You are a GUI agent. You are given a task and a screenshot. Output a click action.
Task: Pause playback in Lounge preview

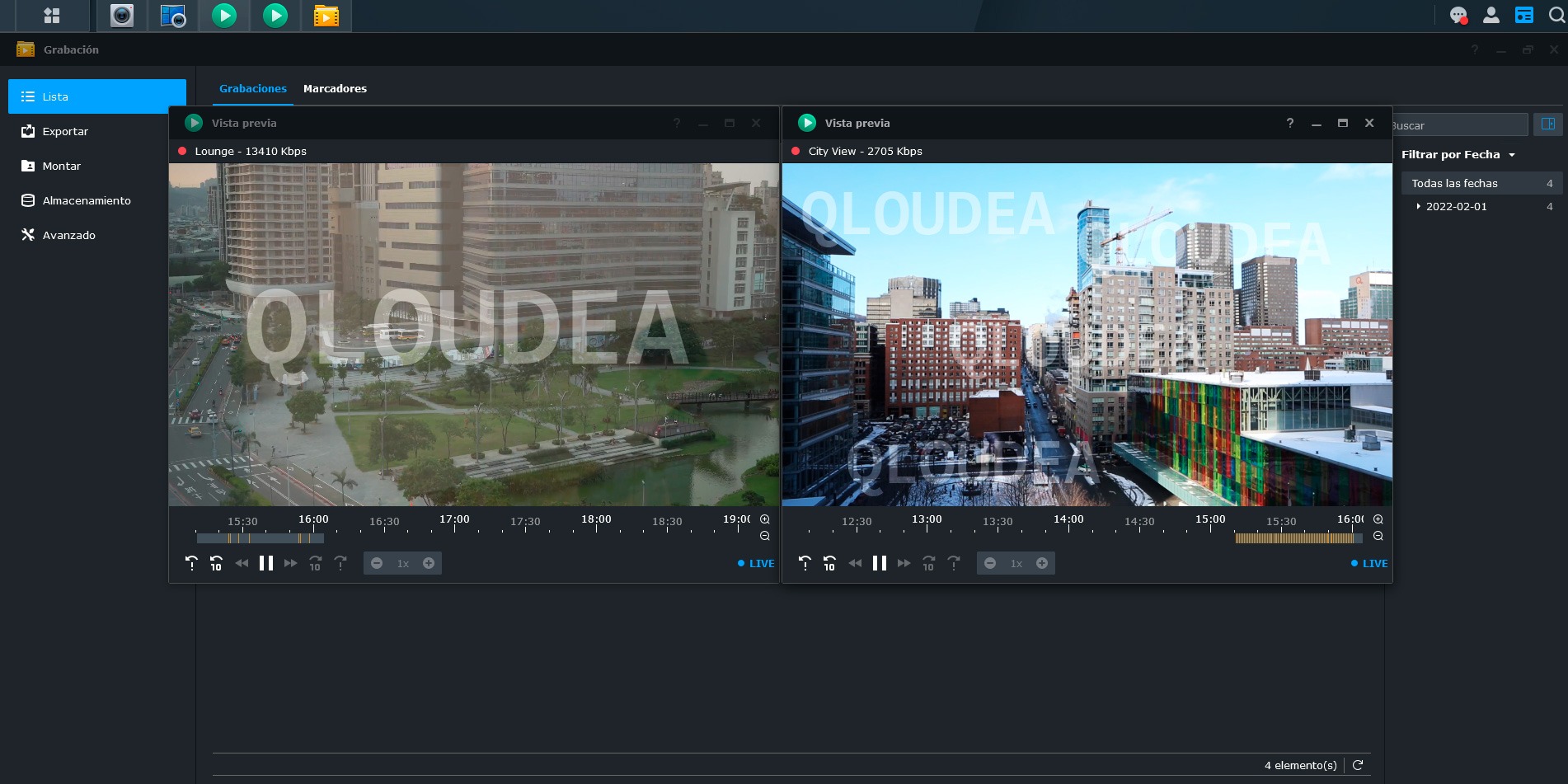[x=266, y=563]
